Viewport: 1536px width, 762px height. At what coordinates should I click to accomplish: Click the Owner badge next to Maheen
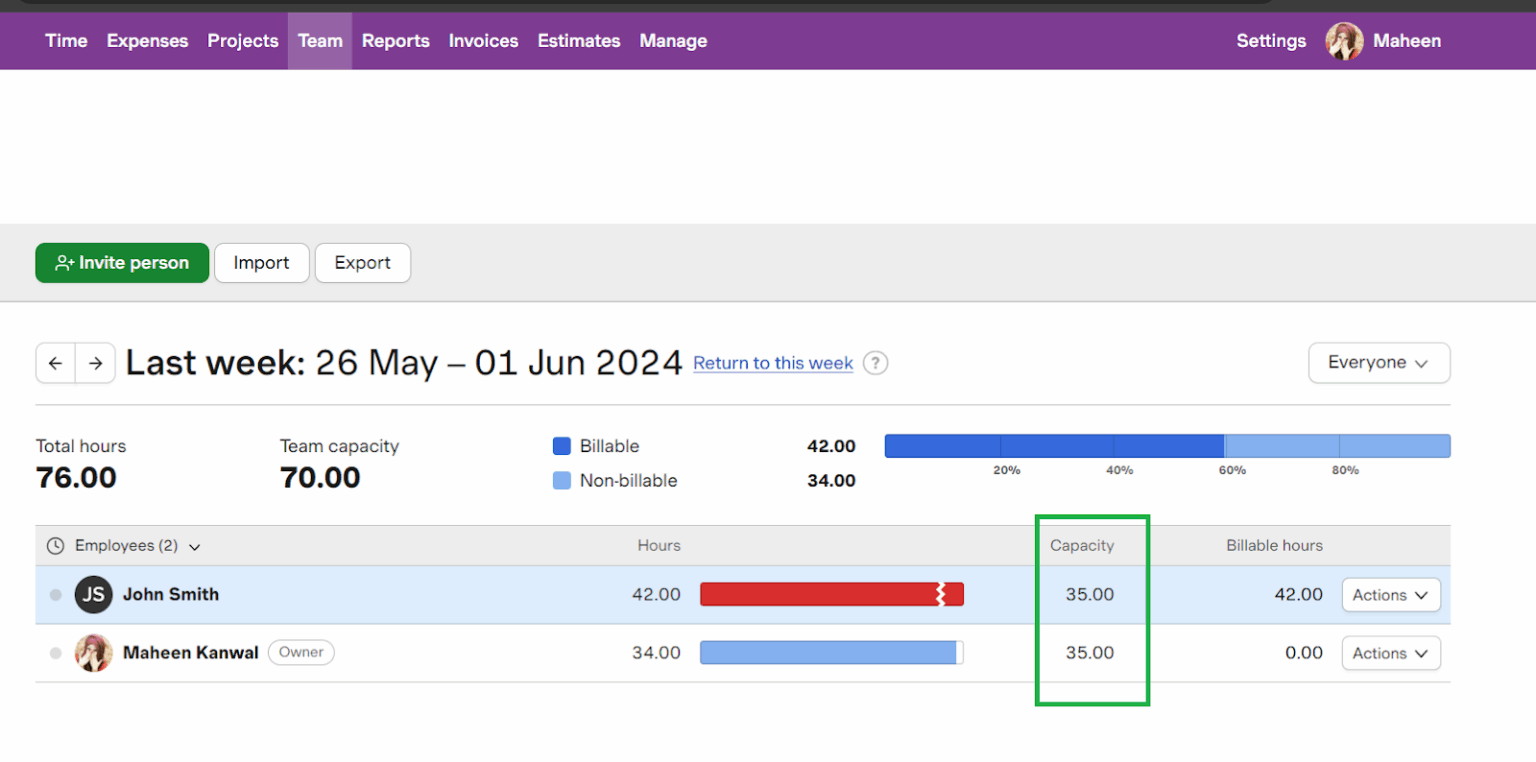300,652
